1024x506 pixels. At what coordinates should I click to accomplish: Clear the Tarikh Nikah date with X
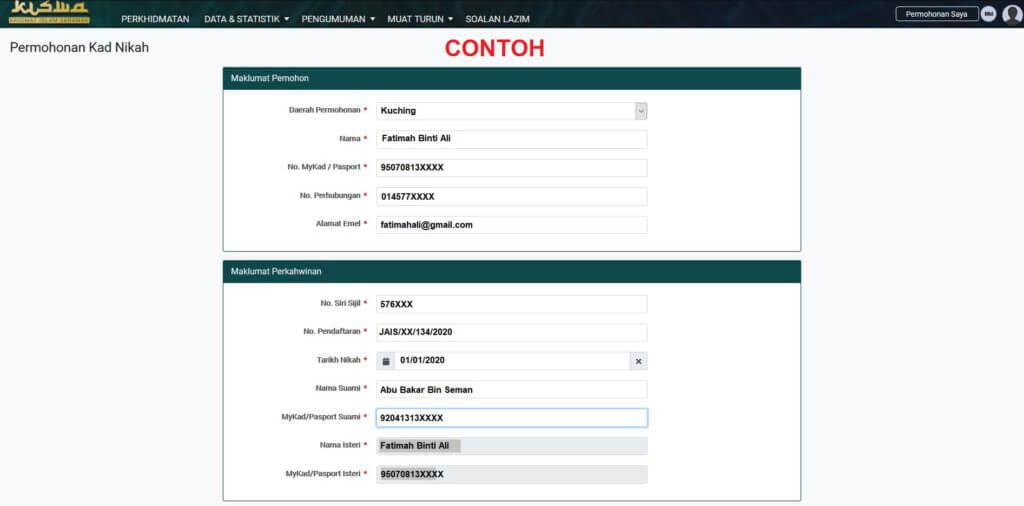pos(639,361)
